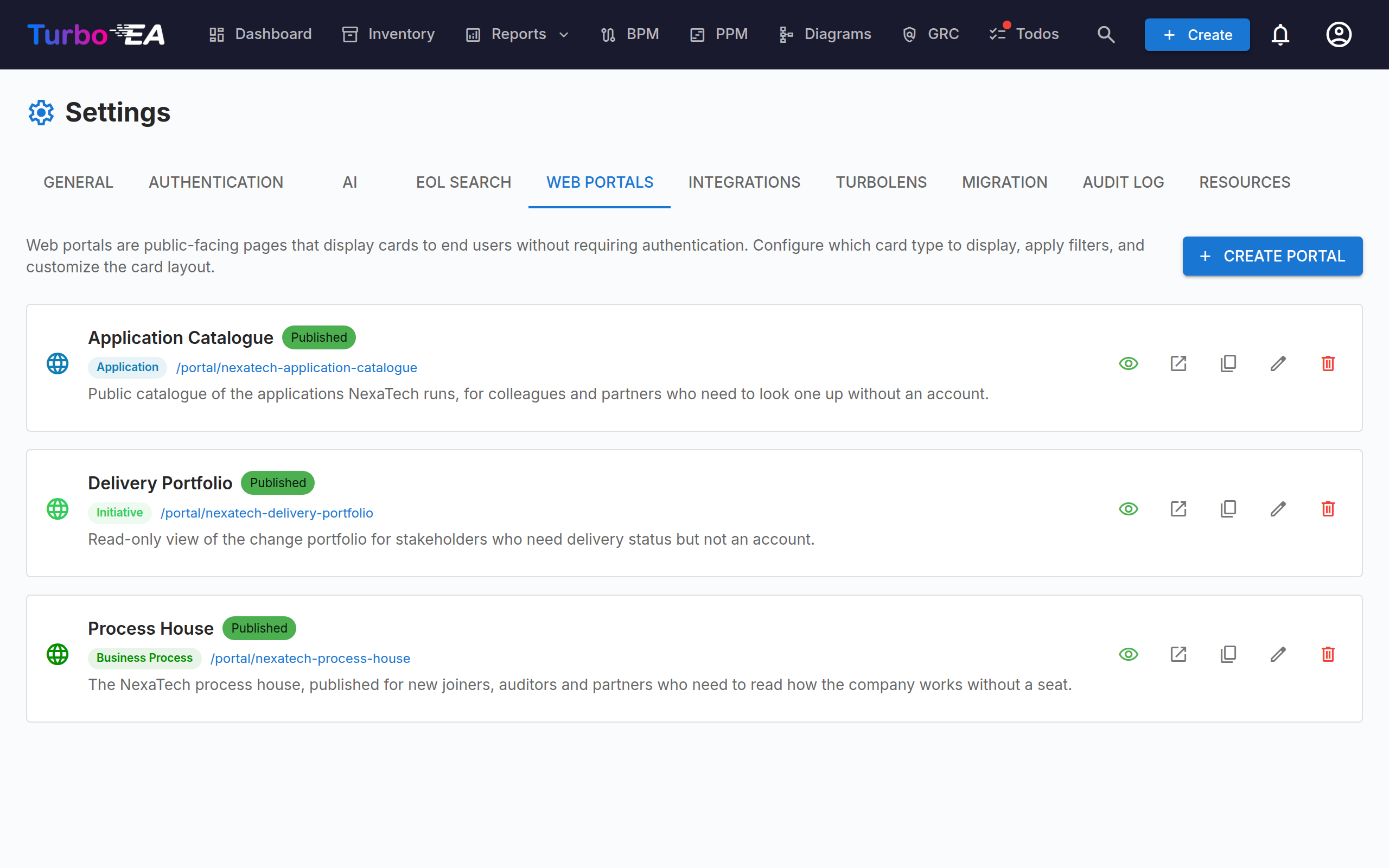The image size is (1389, 868).
Task: Open /portal/nexatech-application-catalogue link
Action: click(x=296, y=367)
